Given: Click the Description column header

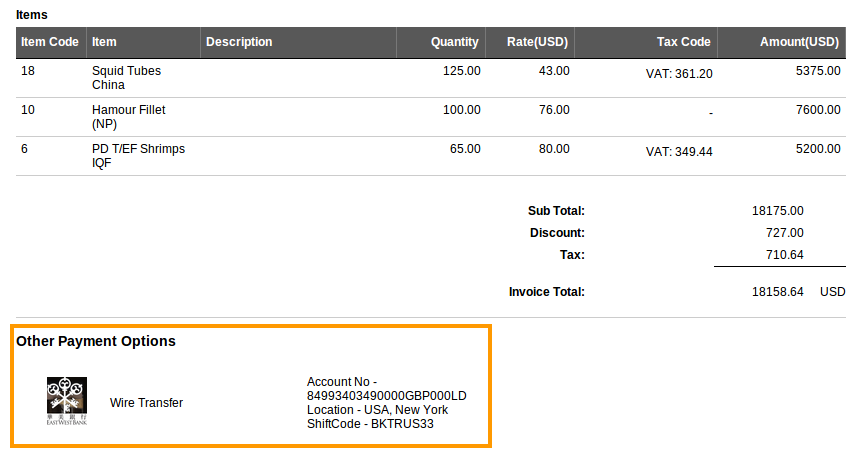Looking at the screenshot, I should click(239, 42).
